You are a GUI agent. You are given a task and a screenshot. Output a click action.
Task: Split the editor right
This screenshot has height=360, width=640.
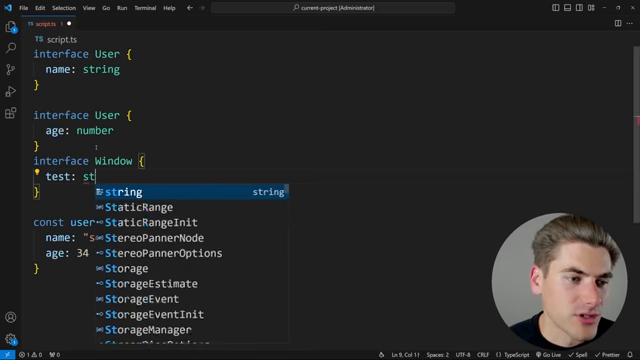[618, 24]
